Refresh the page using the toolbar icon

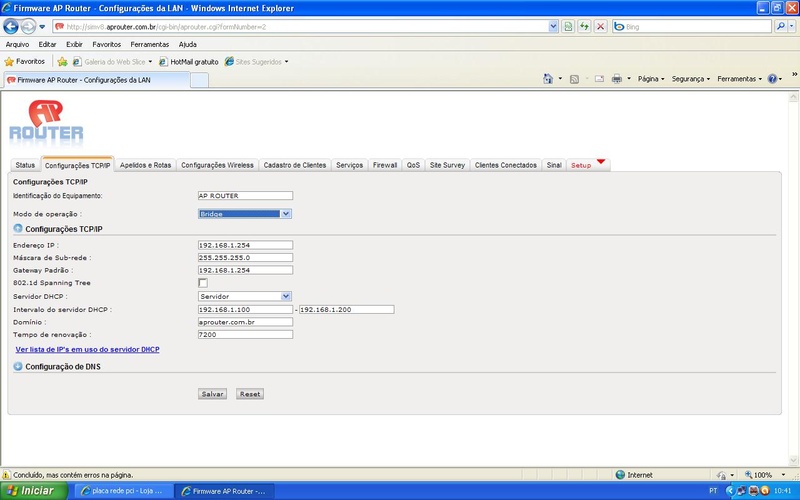coord(584,27)
